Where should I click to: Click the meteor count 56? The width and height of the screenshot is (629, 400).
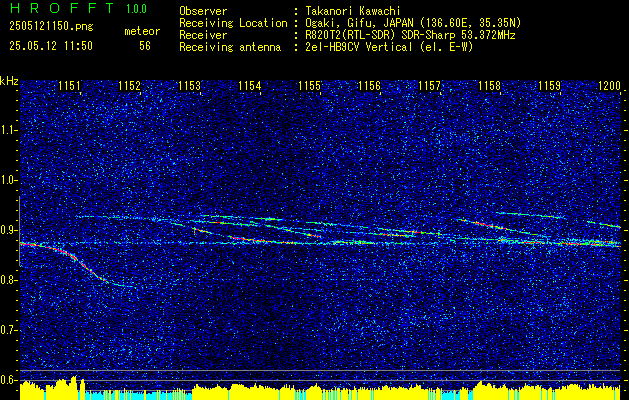click(x=145, y=46)
